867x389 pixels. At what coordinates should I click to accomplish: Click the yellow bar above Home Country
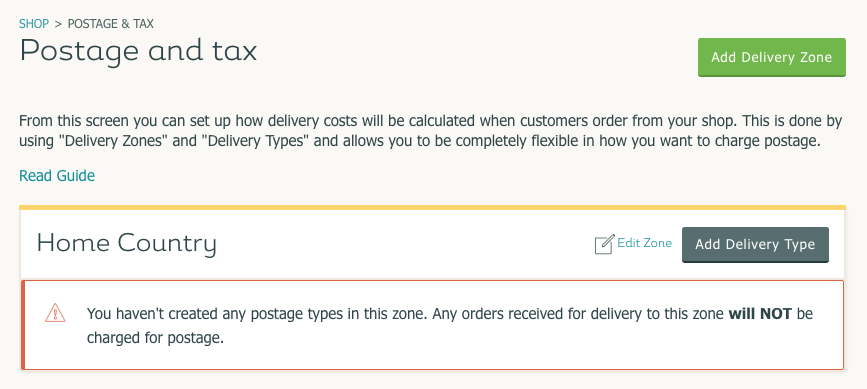[x=432, y=208]
